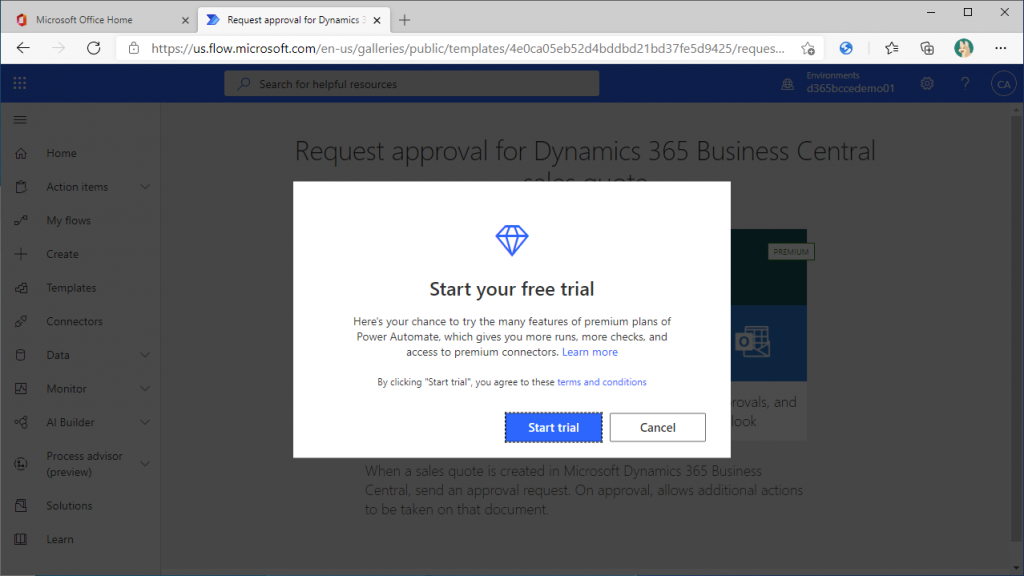
Task: Expand the AI Builder chevron
Action: (145, 422)
